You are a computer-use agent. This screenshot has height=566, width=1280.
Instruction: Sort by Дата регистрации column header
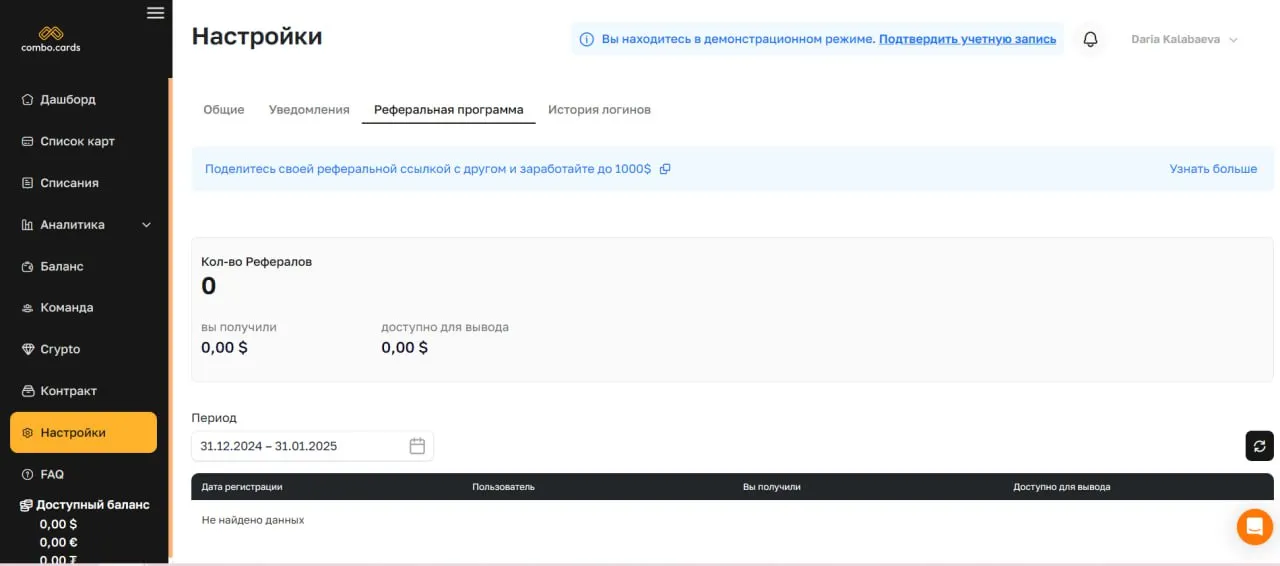pos(242,487)
